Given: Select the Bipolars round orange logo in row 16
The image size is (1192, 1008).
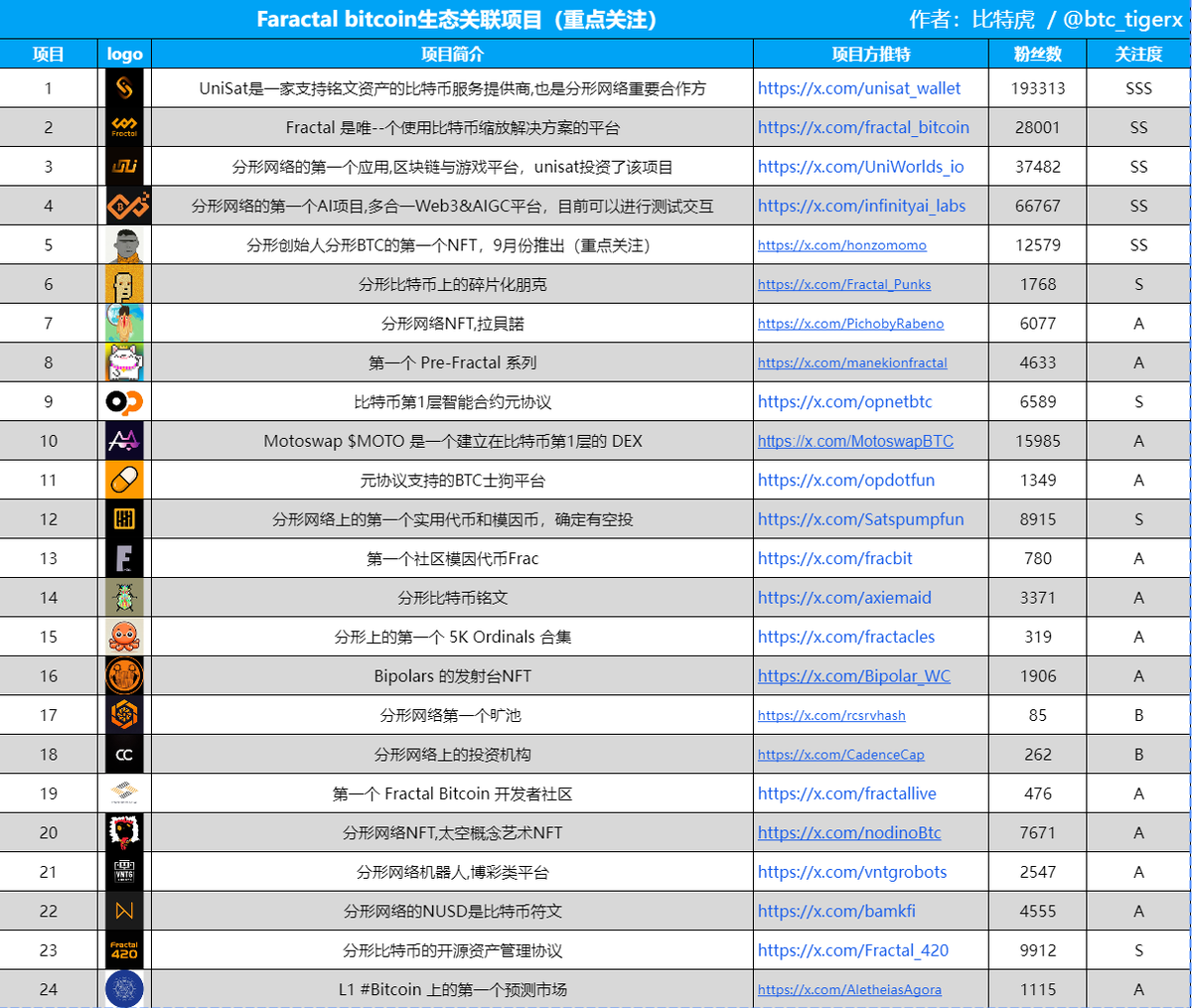Looking at the screenshot, I should [124, 676].
